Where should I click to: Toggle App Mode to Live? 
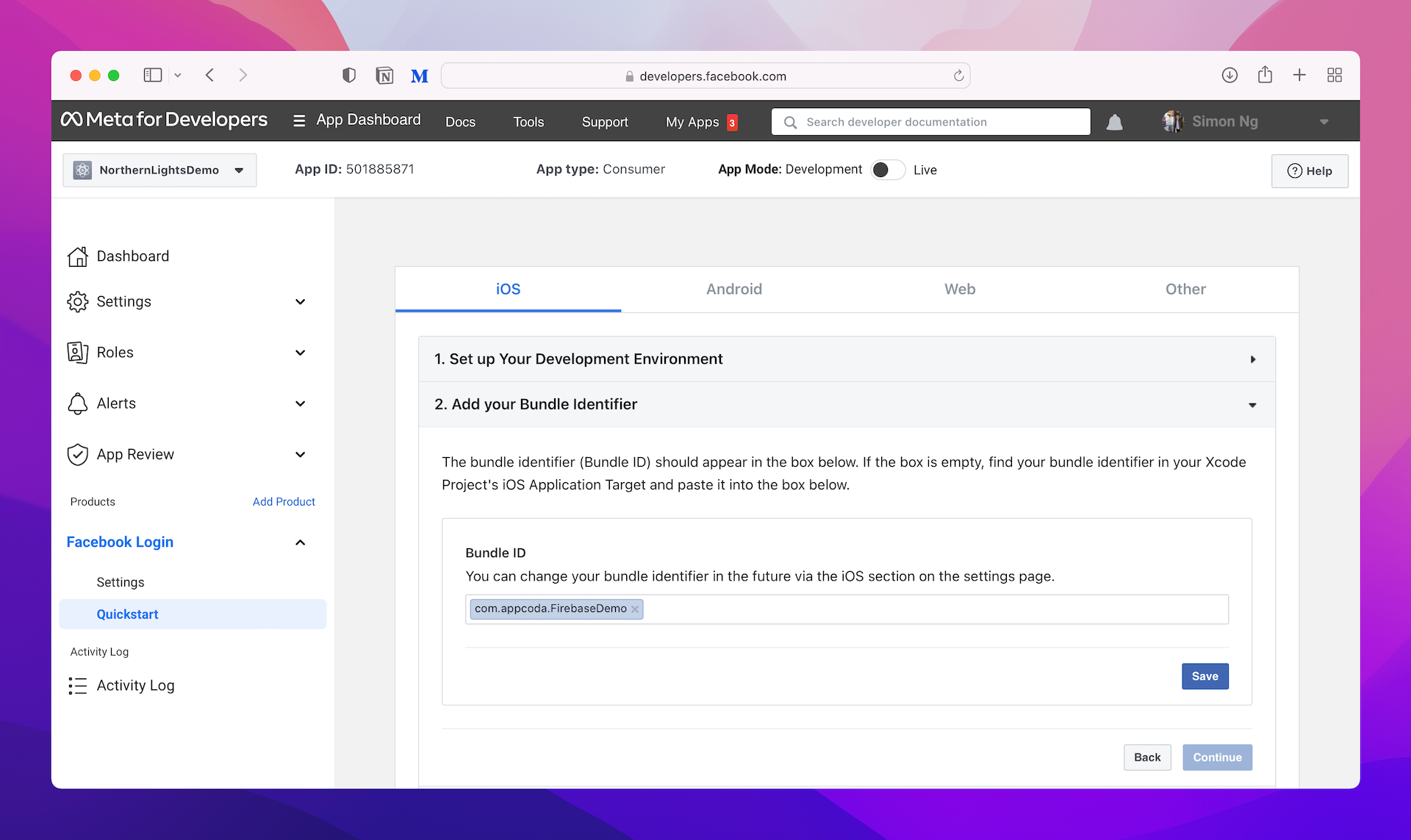[888, 170]
